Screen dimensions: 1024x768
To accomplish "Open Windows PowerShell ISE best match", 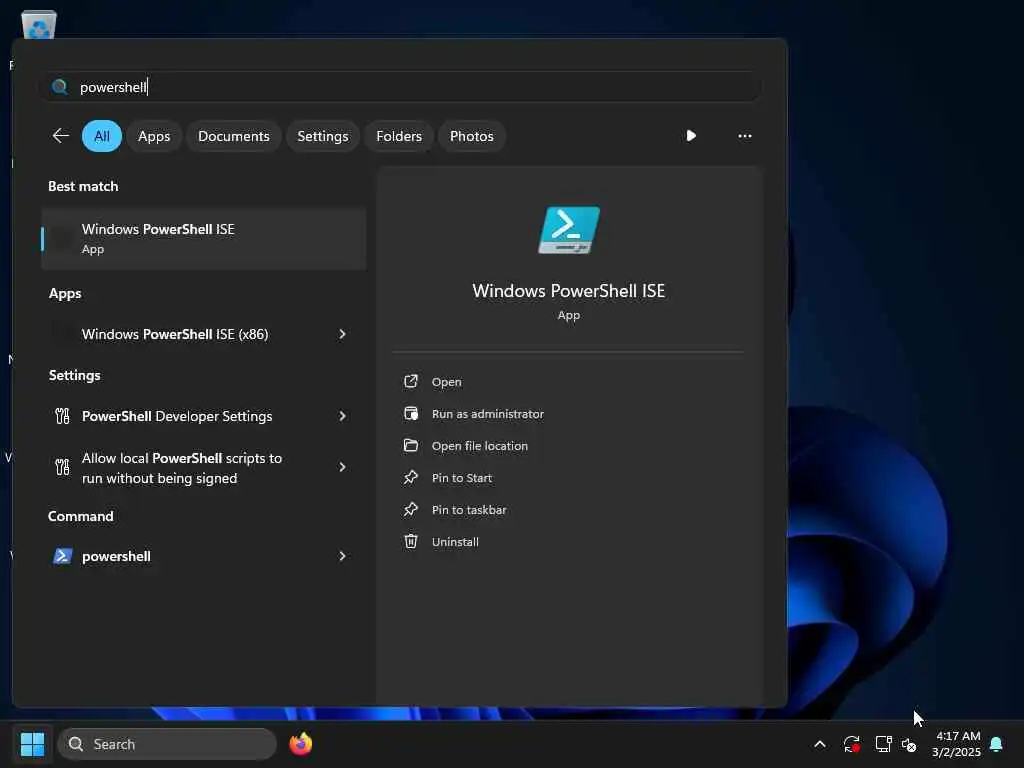I will click(203, 239).
